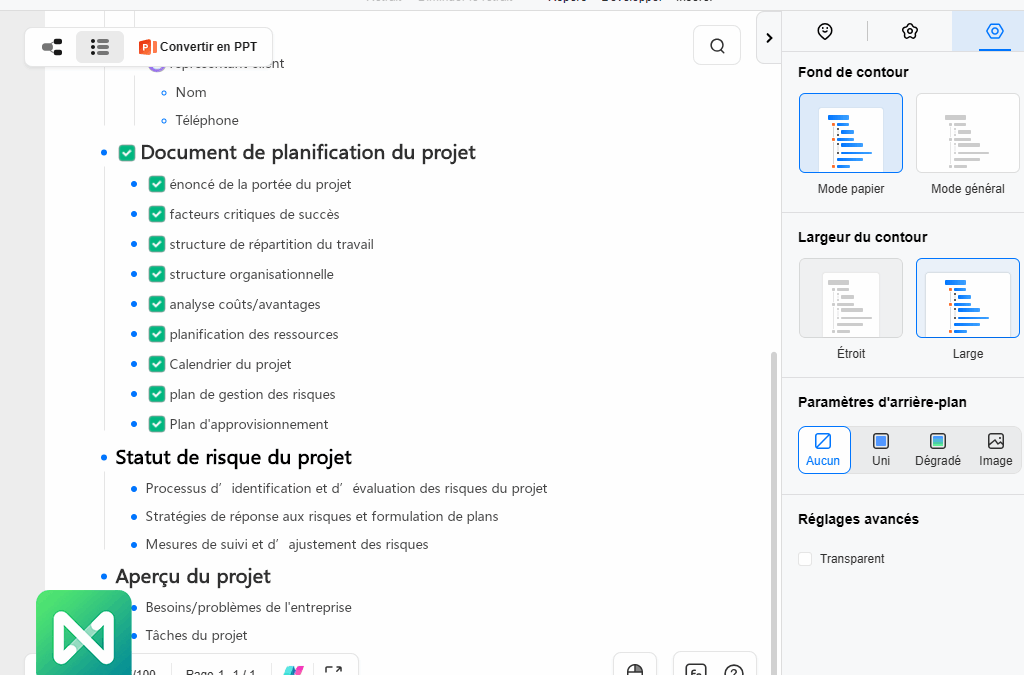The height and width of the screenshot is (675, 1024).
Task: Switch to mind map view icon
Action: click(52, 47)
